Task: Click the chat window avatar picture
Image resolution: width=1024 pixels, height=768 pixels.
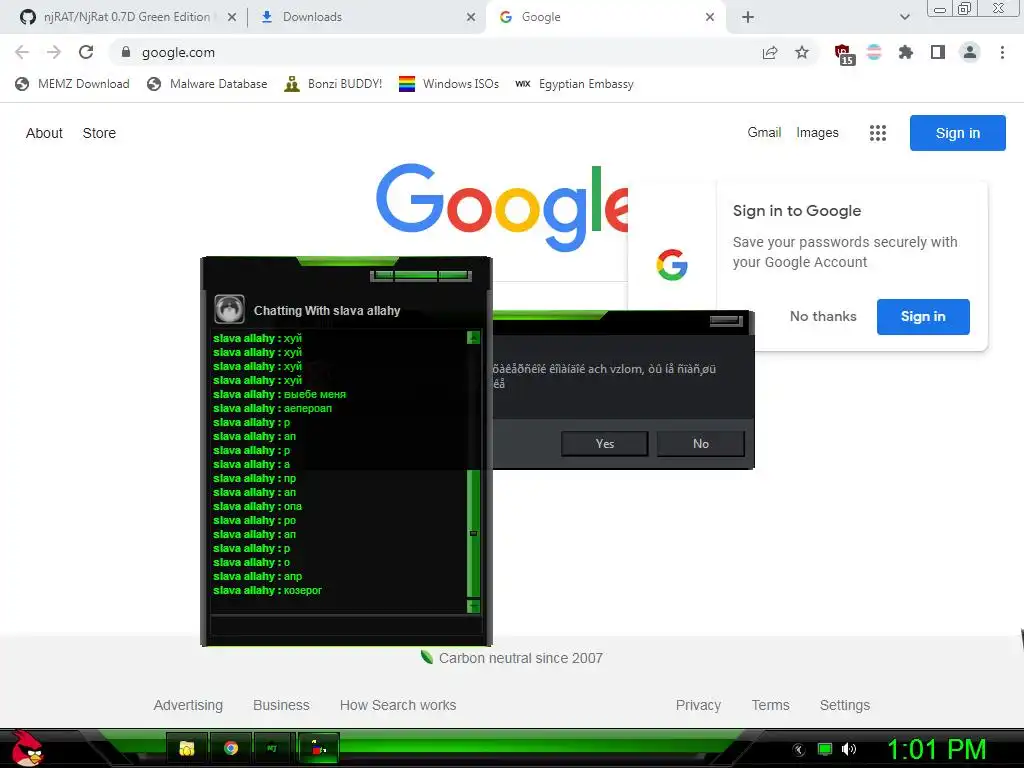Action: tap(229, 310)
